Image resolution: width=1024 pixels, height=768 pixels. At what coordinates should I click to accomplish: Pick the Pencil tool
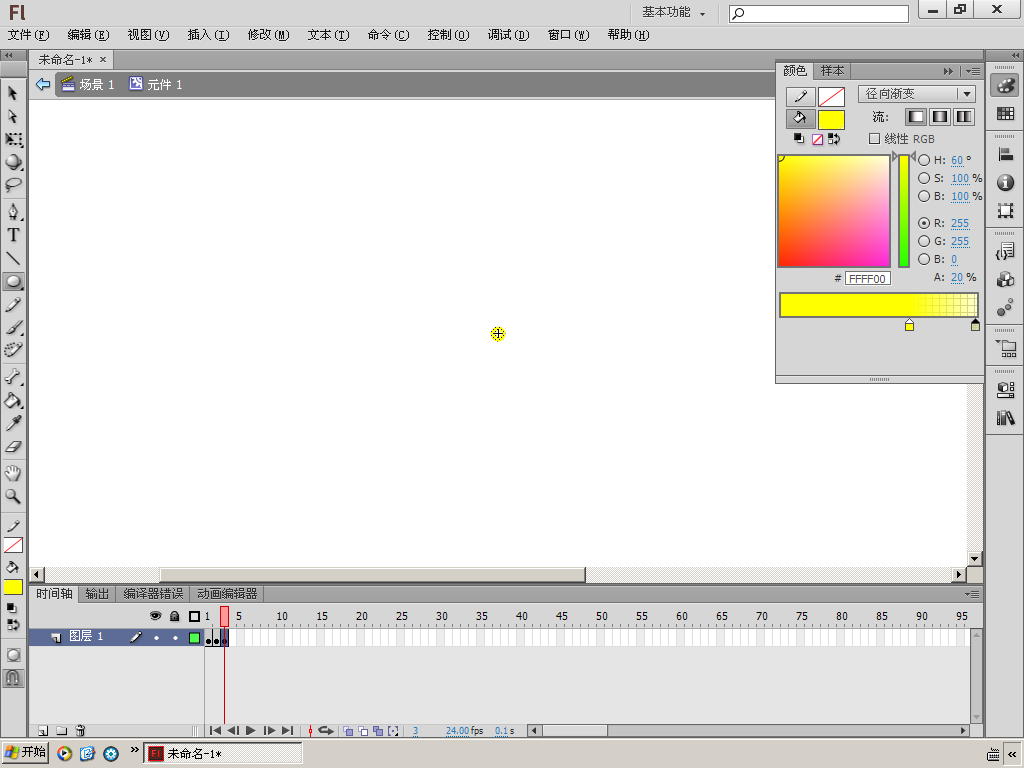[12, 305]
